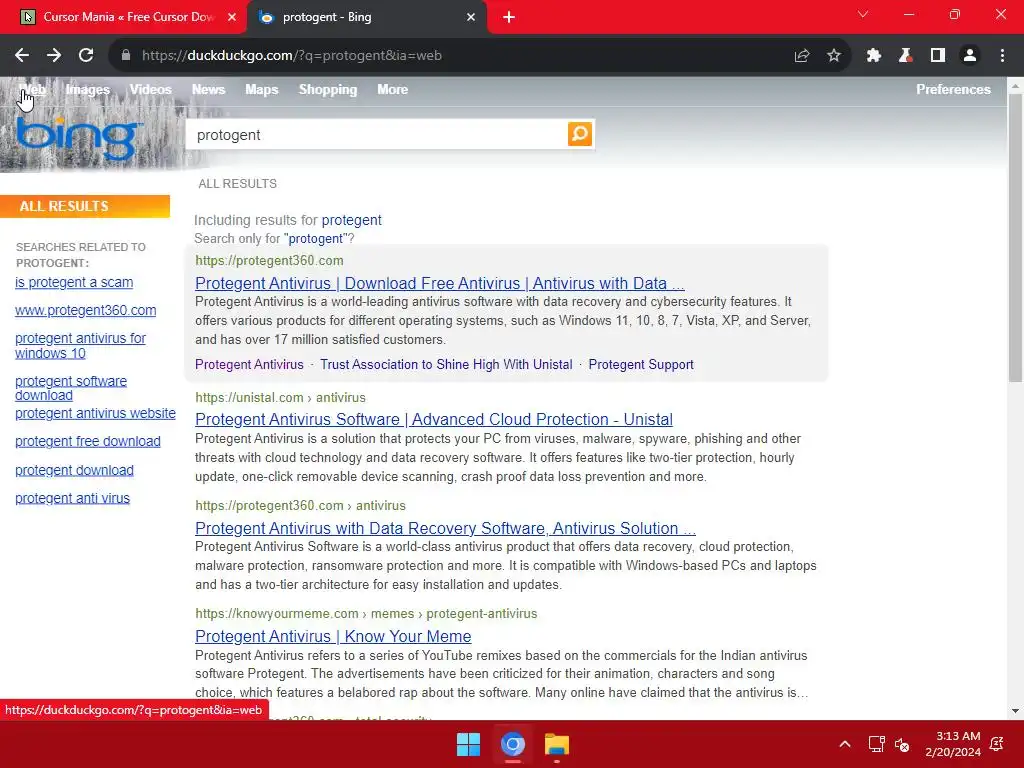
Task: Bookmark this page with the star icon
Action: point(834,56)
